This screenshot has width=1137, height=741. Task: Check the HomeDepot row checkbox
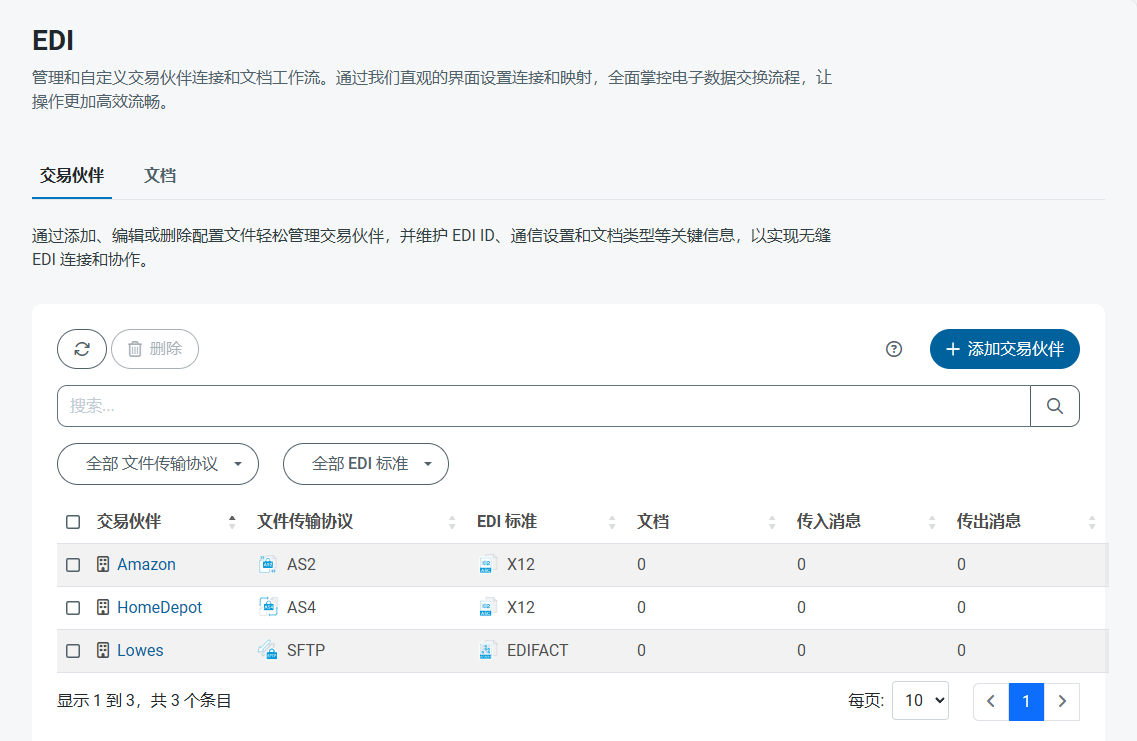point(73,608)
